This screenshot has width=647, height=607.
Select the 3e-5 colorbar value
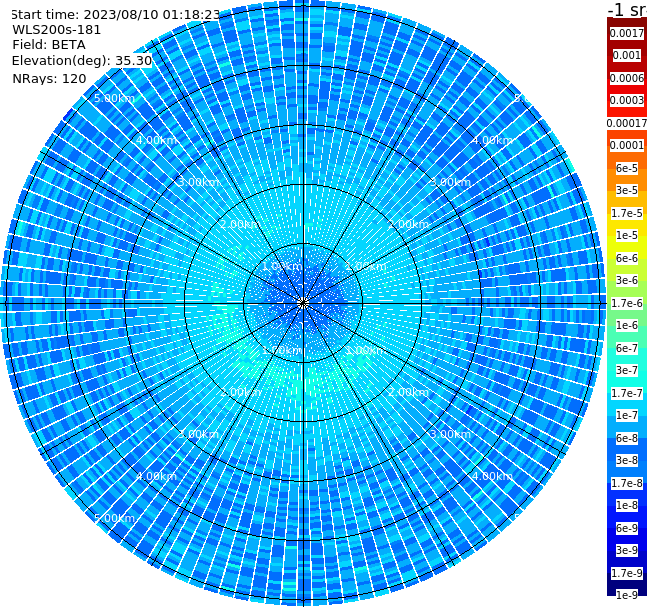(627, 190)
